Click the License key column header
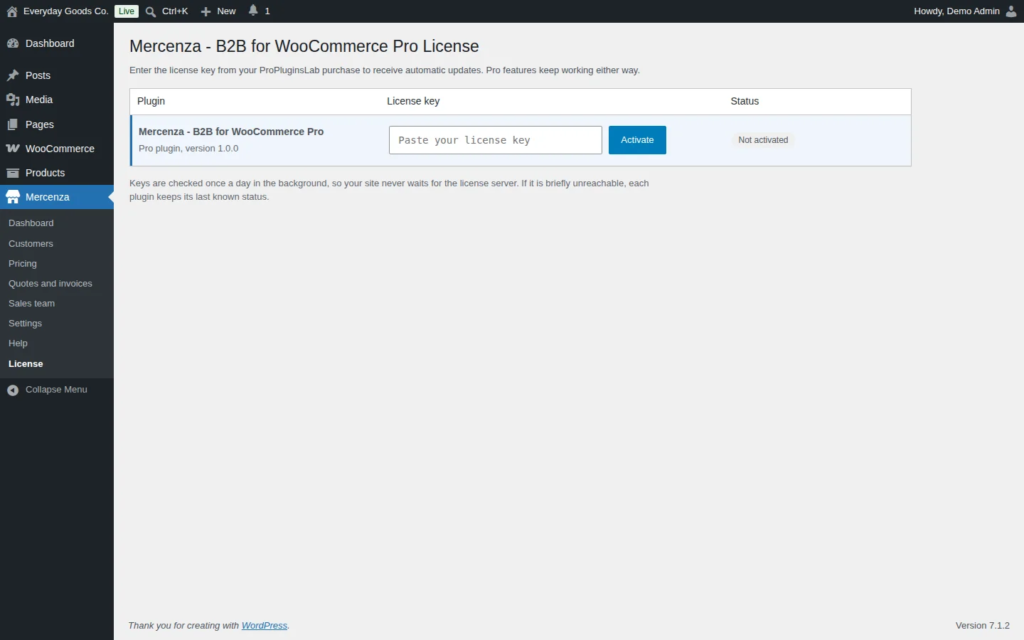This screenshot has height=640, width=1024. pyautogui.click(x=413, y=101)
